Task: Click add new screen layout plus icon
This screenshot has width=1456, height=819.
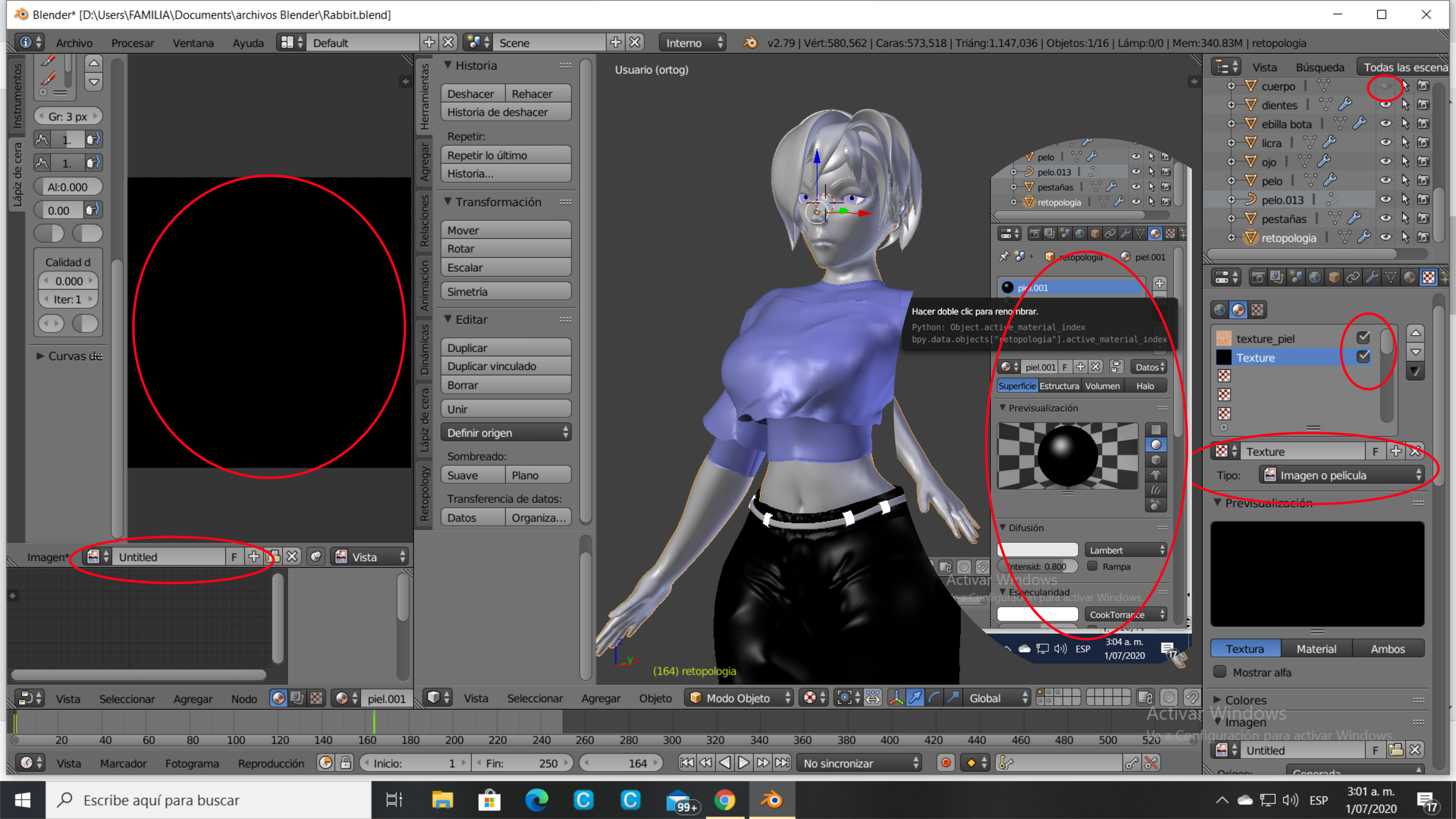Action: click(x=429, y=42)
